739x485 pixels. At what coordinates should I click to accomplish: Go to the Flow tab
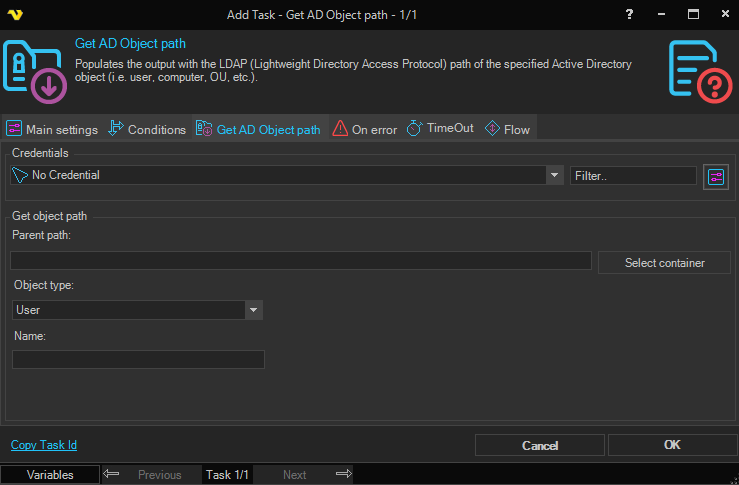(x=508, y=129)
